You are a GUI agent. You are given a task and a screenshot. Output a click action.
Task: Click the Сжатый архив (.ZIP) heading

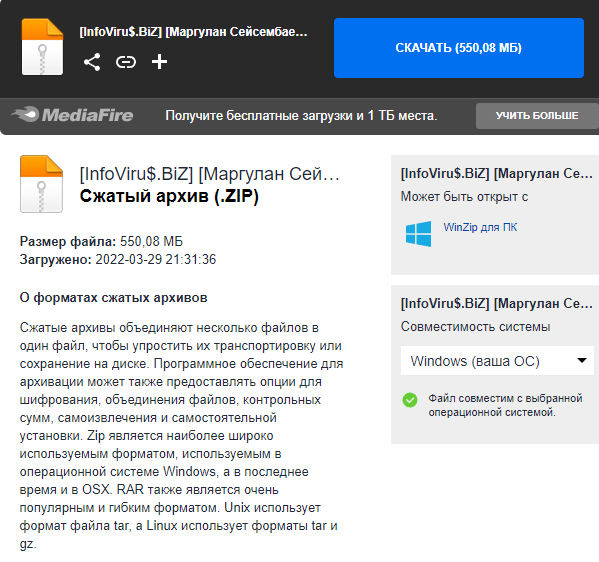tap(169, 196)
